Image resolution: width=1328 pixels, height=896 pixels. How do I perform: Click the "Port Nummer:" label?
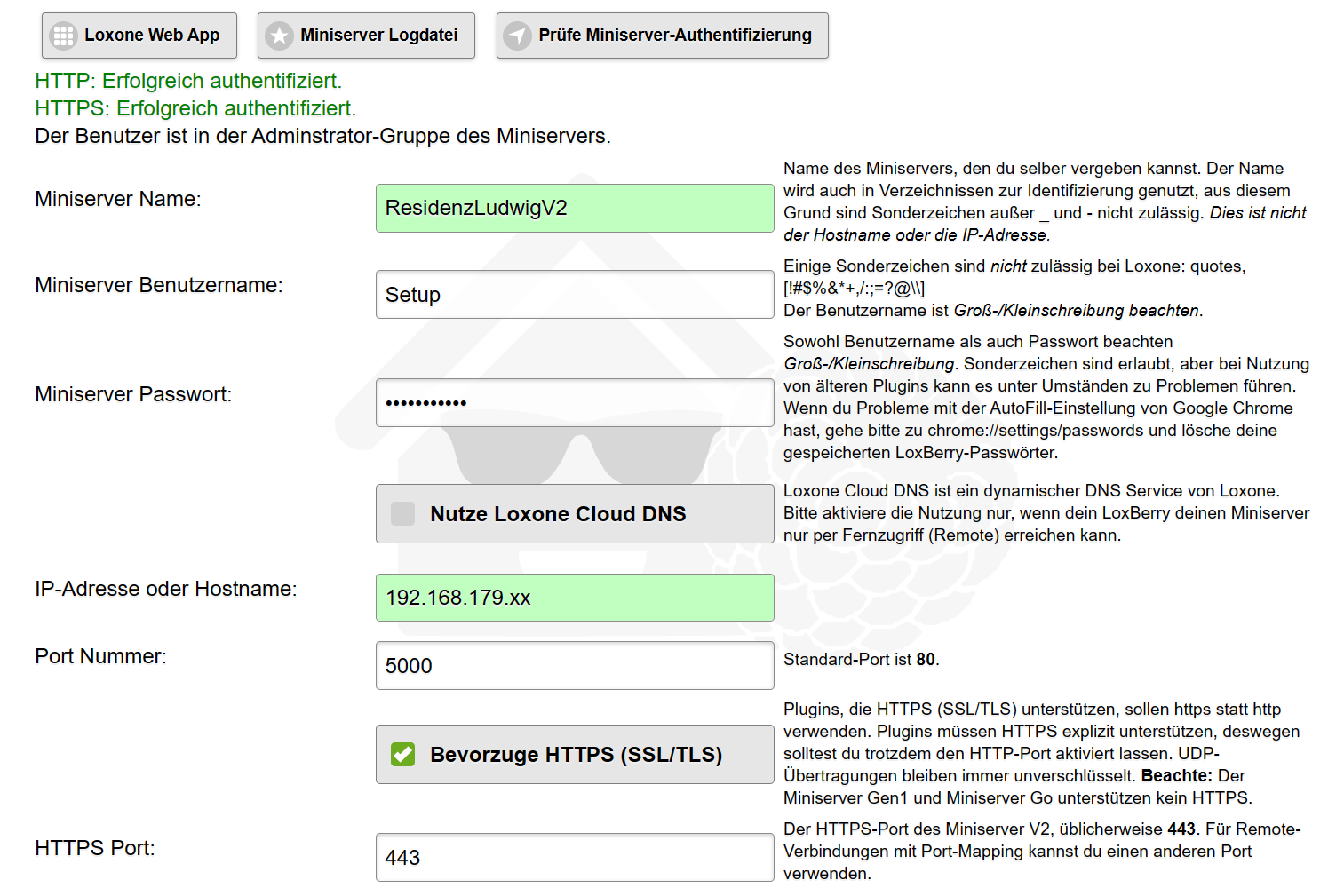(x=101, y=656)
